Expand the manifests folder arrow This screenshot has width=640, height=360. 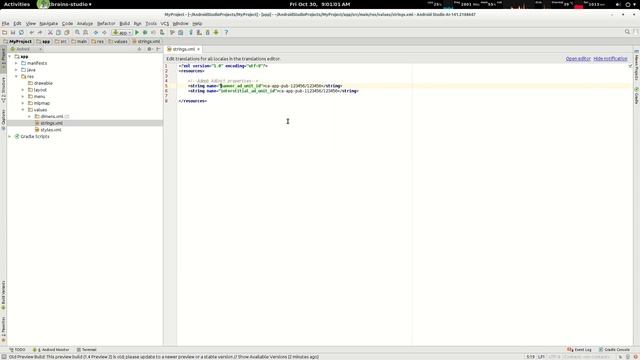tap(16, 63)
